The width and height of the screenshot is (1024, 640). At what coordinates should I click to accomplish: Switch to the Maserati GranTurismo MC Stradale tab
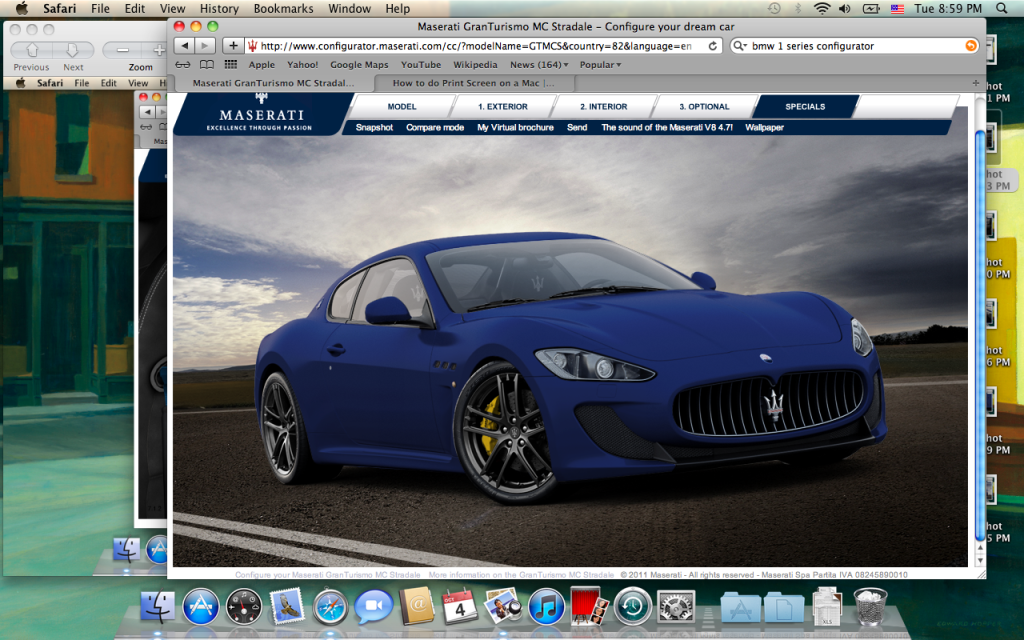[273, 83]
